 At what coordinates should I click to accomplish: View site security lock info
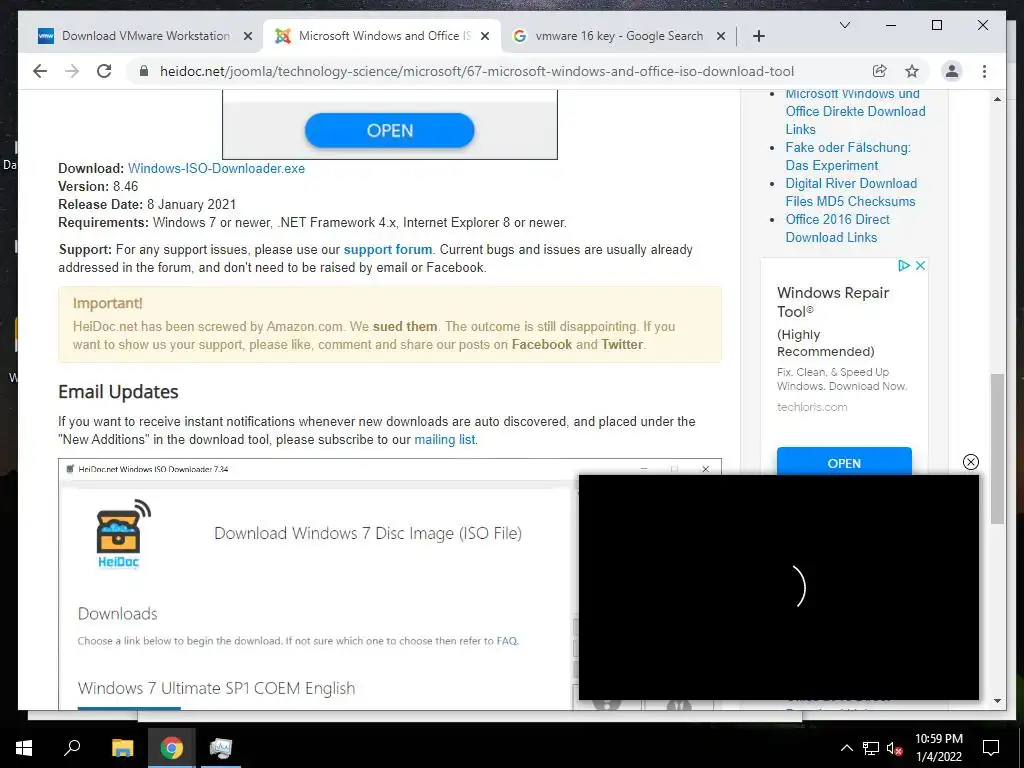click(x=144, y=71)
